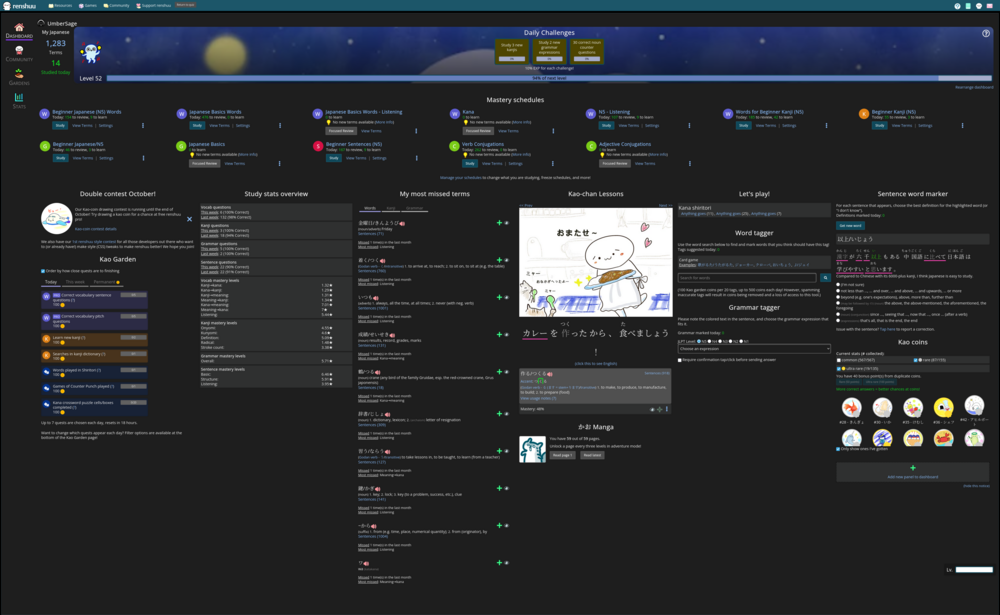
Task: Click the word tagger search field
Action: coord(747,278)
